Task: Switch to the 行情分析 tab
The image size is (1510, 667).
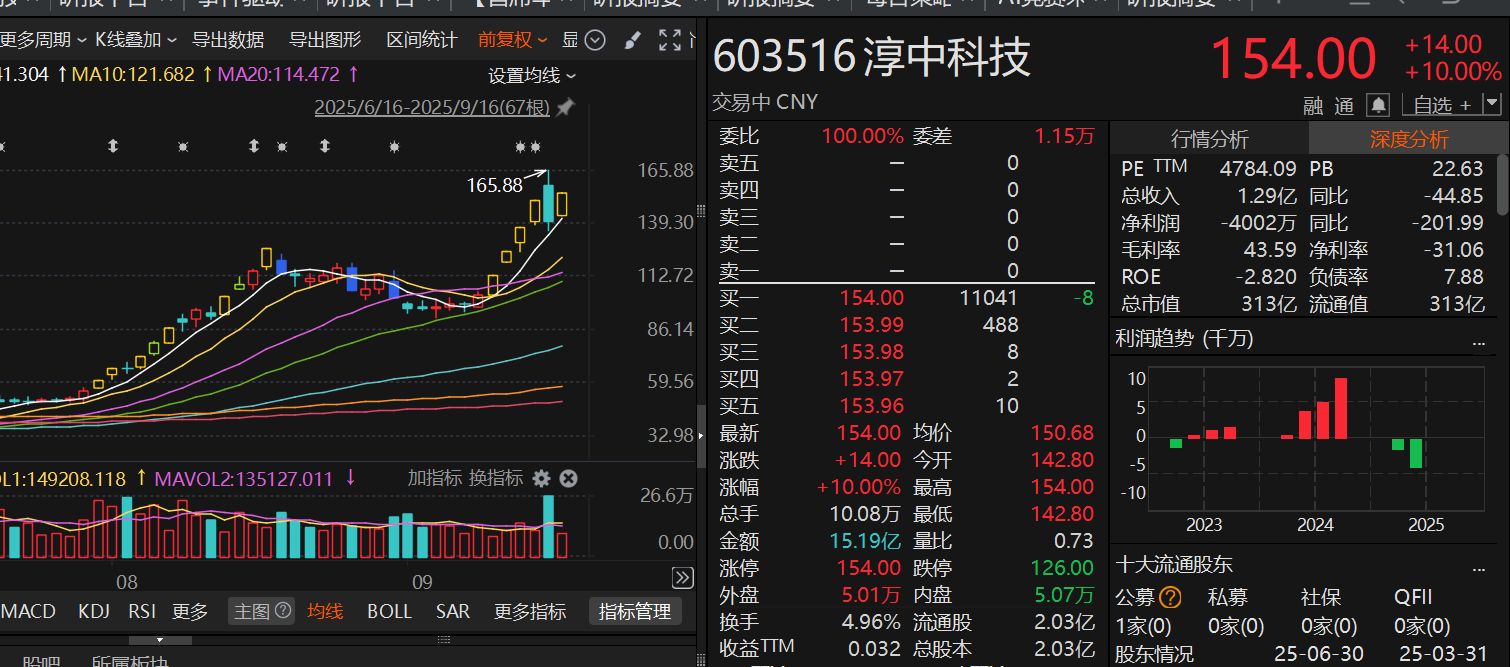Action: pos(1209,139)
